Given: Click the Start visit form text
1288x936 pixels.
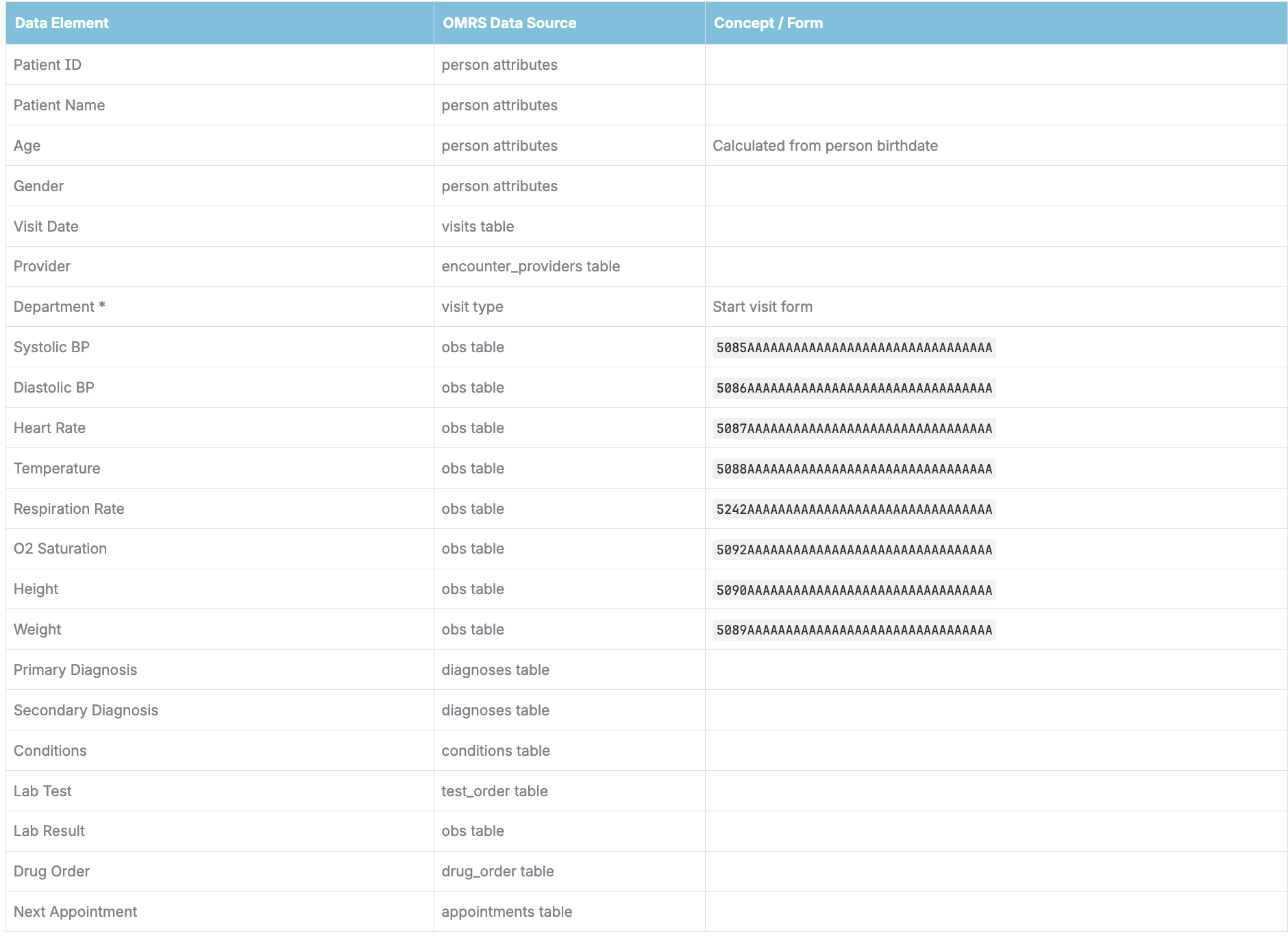Looking at the screenshot, I should pyautogui.click(x=762, y=307).
